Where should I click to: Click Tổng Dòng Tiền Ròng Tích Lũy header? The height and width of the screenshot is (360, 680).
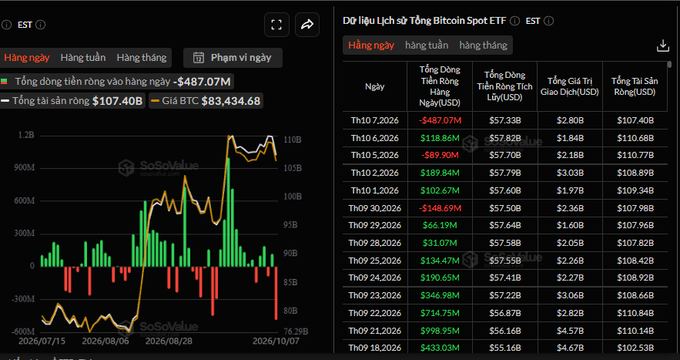click(505, 86)
